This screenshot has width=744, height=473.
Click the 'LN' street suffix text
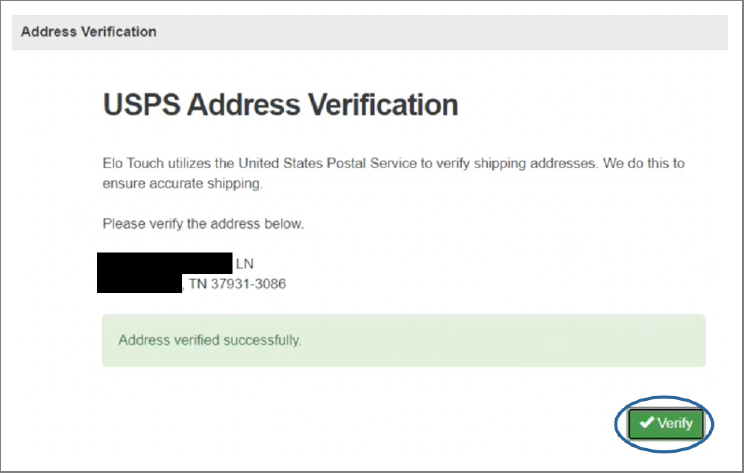pyautogui.click(x=245, y=264)
